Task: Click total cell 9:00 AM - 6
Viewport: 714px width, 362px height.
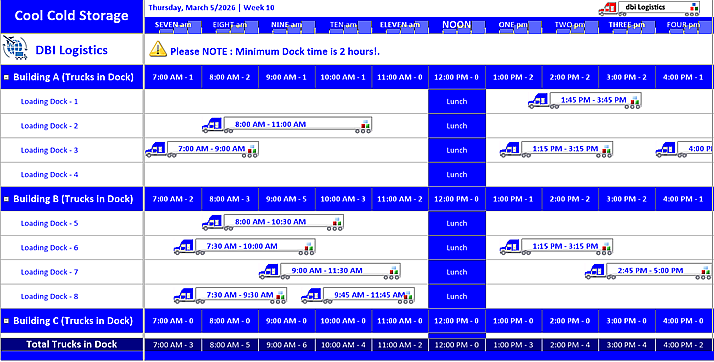Action: click(286, 345)
